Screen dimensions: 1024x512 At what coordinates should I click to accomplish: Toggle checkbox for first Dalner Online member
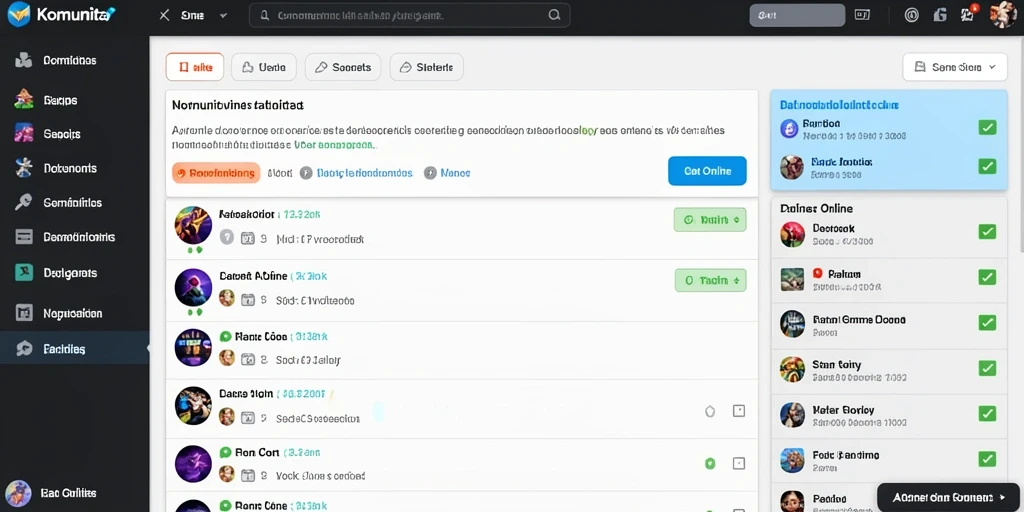tap(987, 232)
